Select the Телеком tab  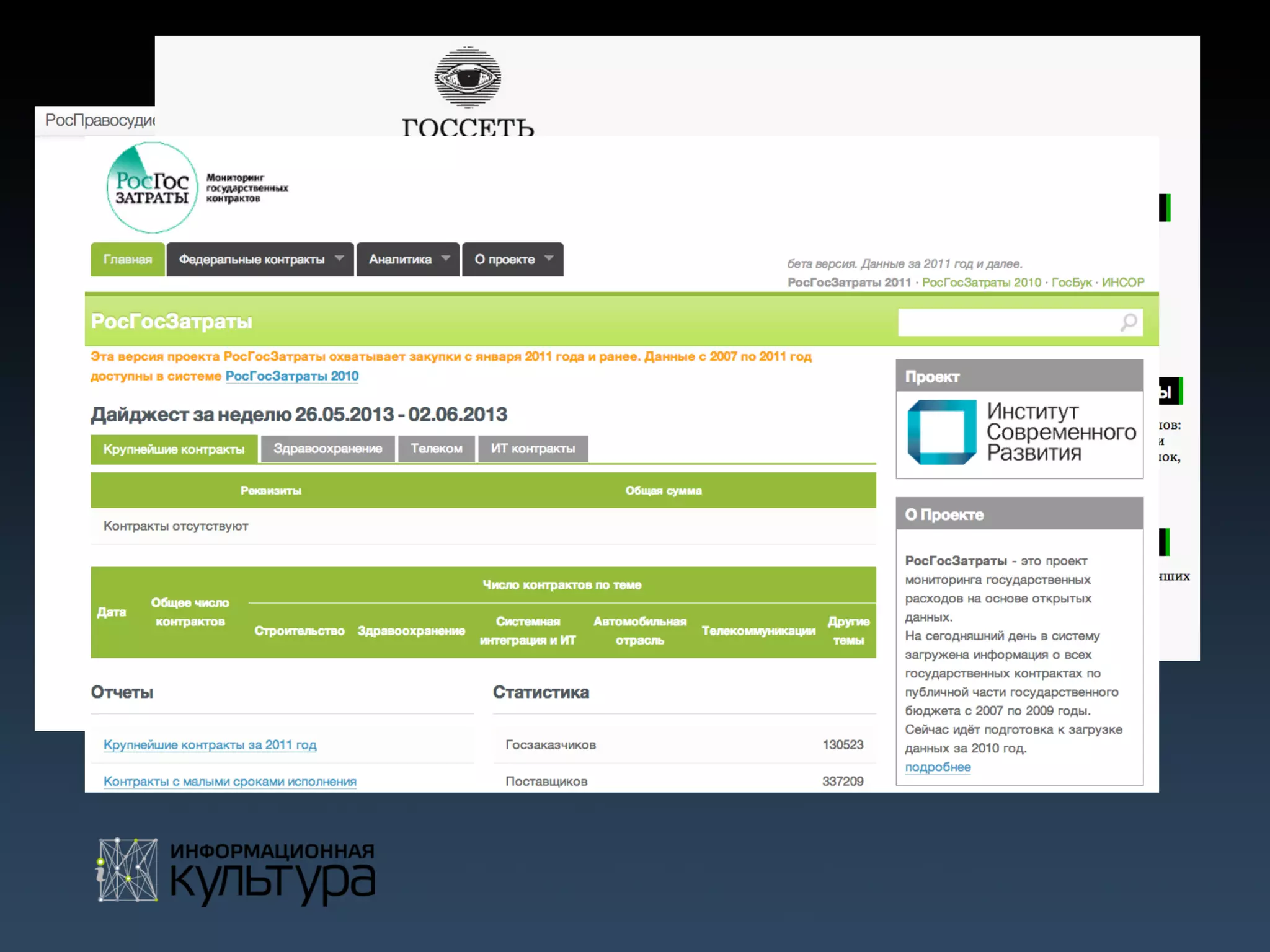436,449
